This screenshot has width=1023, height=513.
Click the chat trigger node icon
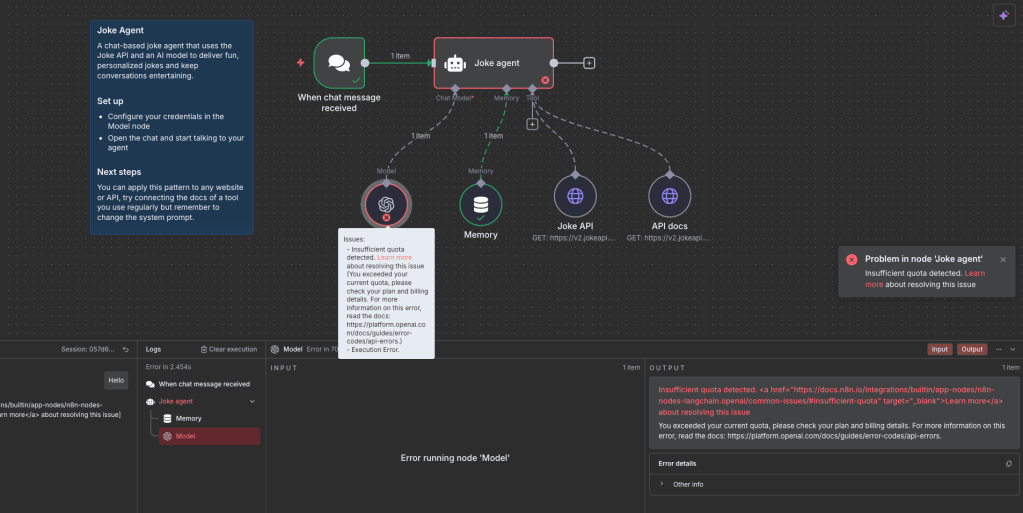[338, 63]
